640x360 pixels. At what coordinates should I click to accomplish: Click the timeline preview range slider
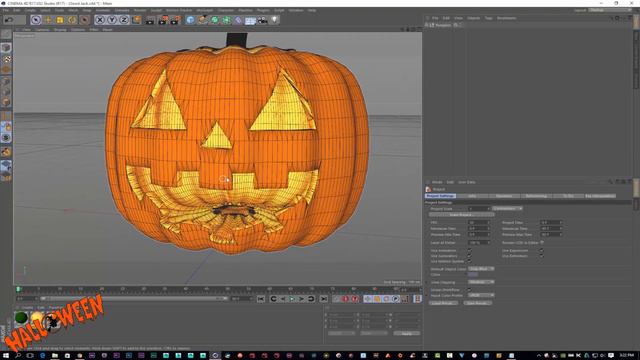point(134,299)
